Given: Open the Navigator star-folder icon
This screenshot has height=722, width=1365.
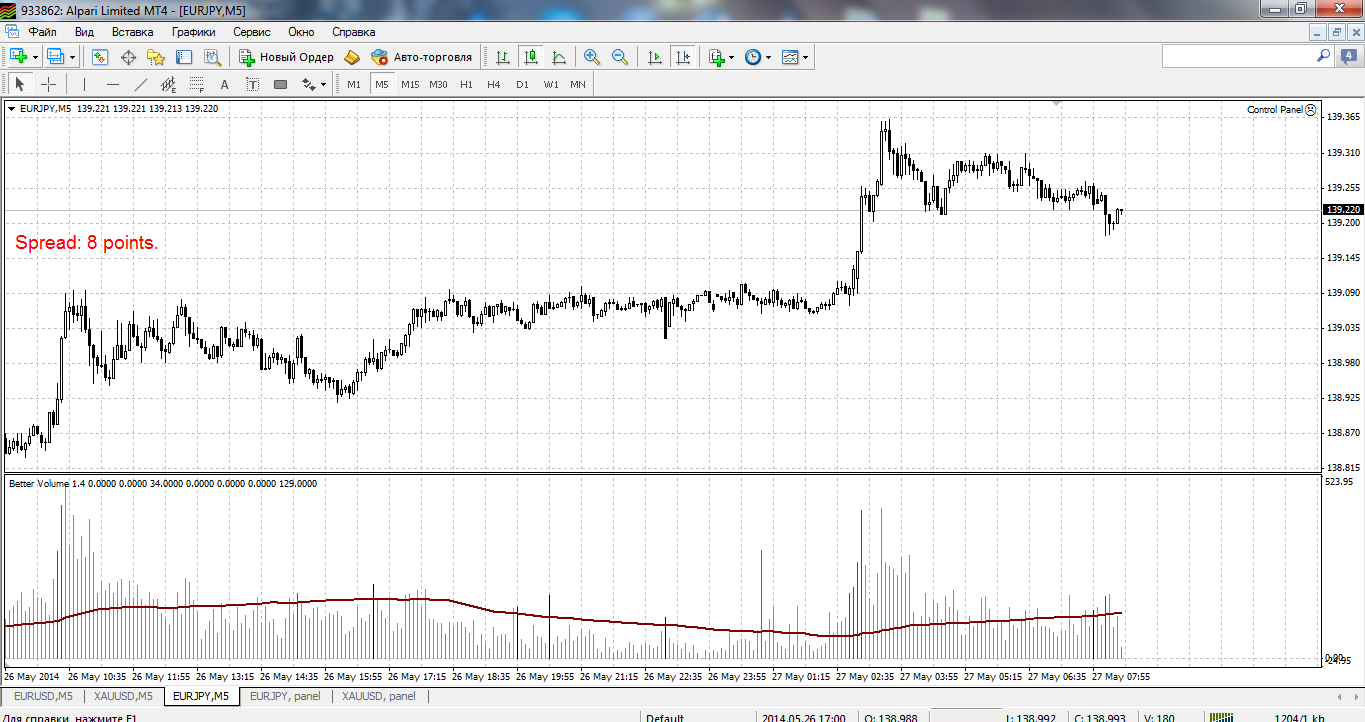Looking at the screenshot, I should click(x=156, y=57).
